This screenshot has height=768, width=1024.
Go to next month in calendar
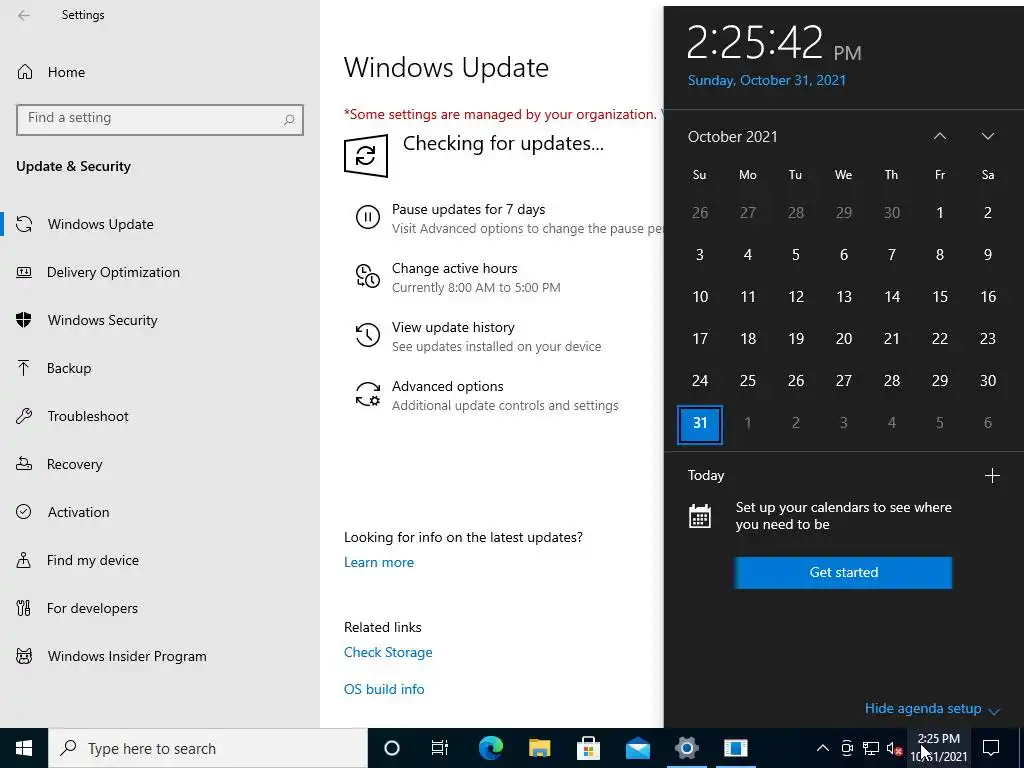(x=987, y=136)
